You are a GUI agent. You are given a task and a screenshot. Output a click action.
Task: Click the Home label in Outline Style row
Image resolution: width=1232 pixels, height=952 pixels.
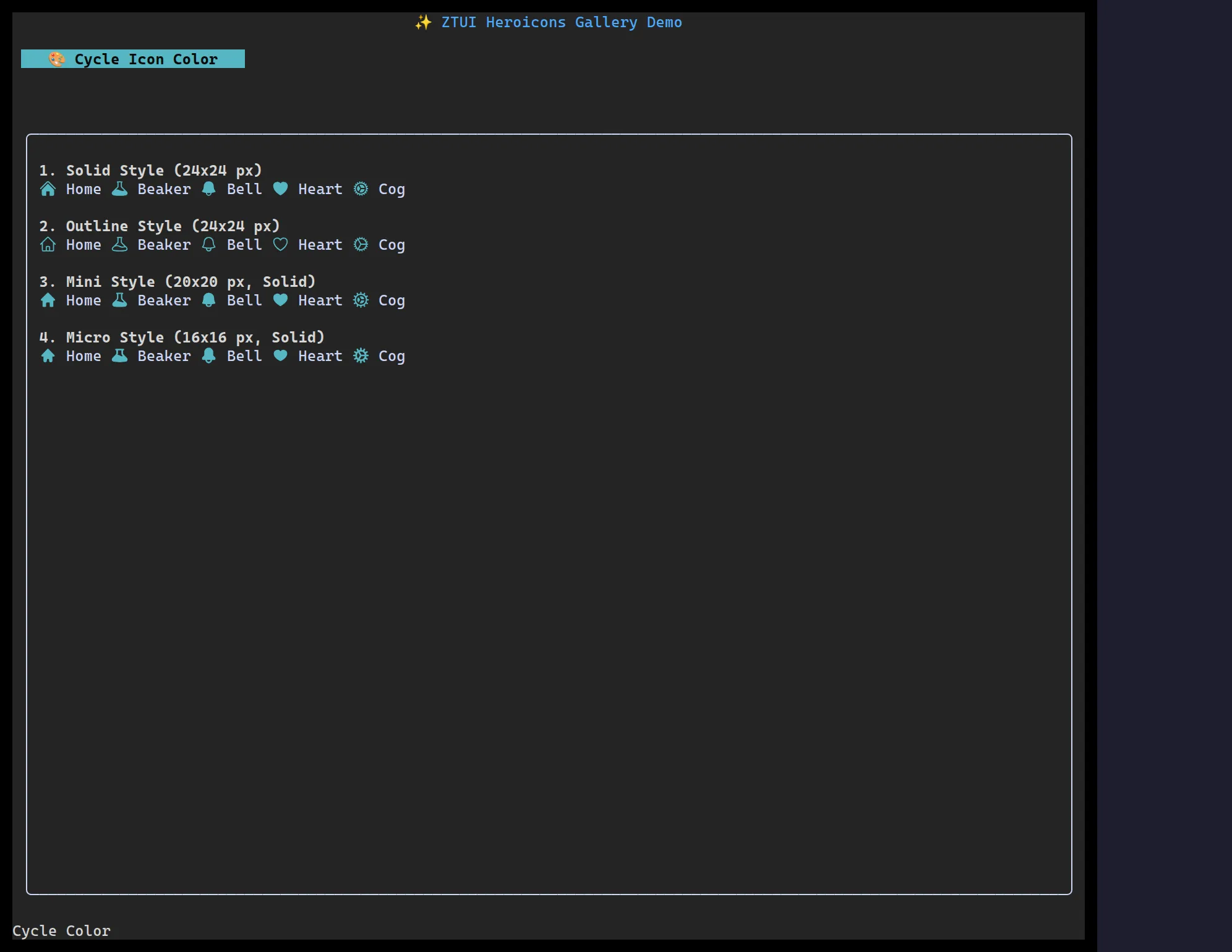tap(83, 245)
